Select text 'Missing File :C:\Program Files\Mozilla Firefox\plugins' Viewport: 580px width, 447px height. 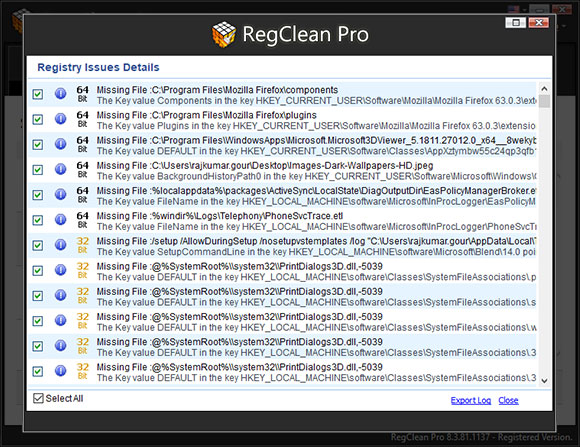[x=207, y=115]
